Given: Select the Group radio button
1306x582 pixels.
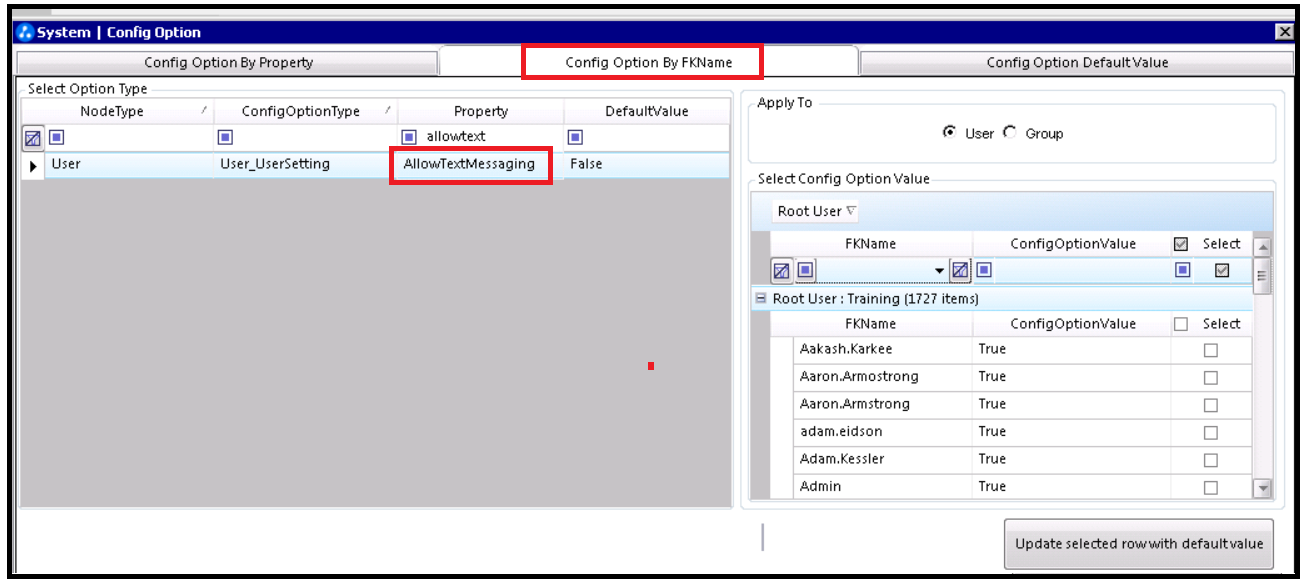Looking at the screenshot, I should click(x=1010, y=133).
